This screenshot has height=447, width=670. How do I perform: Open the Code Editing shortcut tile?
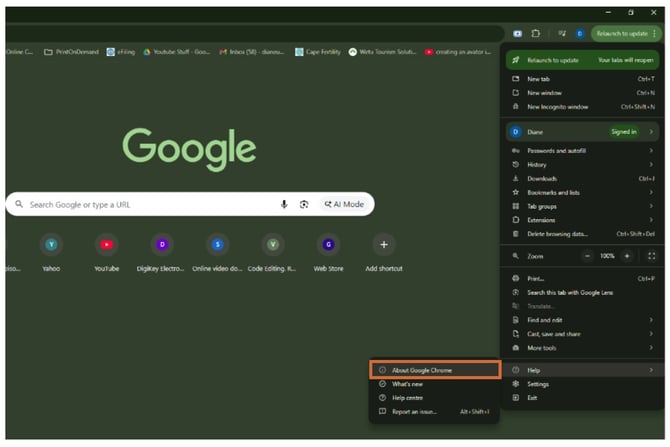(273, 252)
